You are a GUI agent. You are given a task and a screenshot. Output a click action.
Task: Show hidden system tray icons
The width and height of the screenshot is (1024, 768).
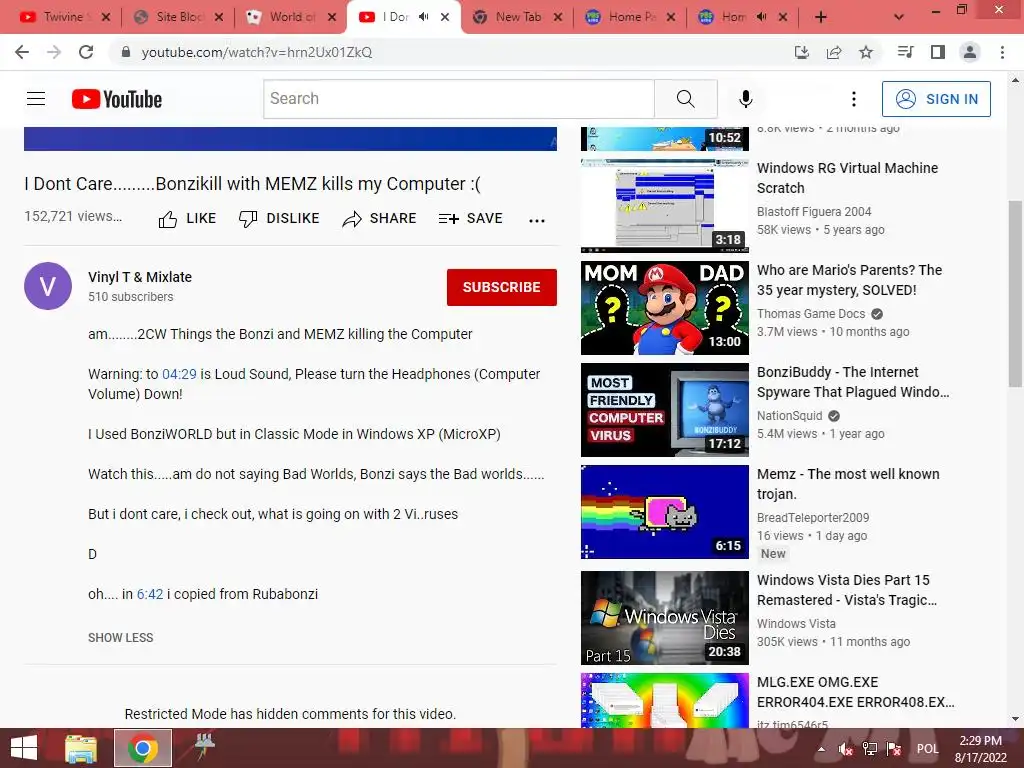click(x=821, y=749)
